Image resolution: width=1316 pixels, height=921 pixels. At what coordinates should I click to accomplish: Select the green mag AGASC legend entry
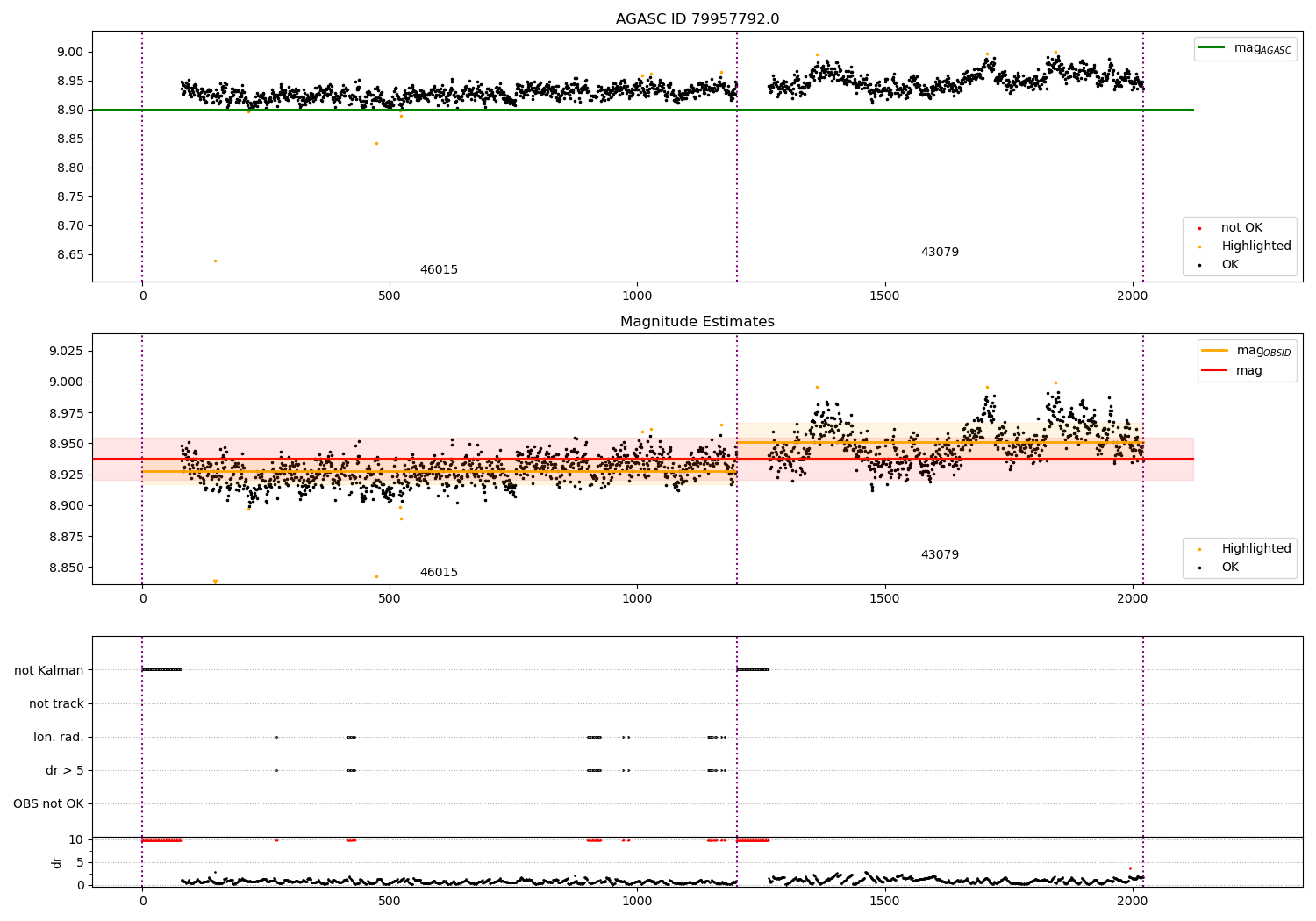[x=1245, y=48]
